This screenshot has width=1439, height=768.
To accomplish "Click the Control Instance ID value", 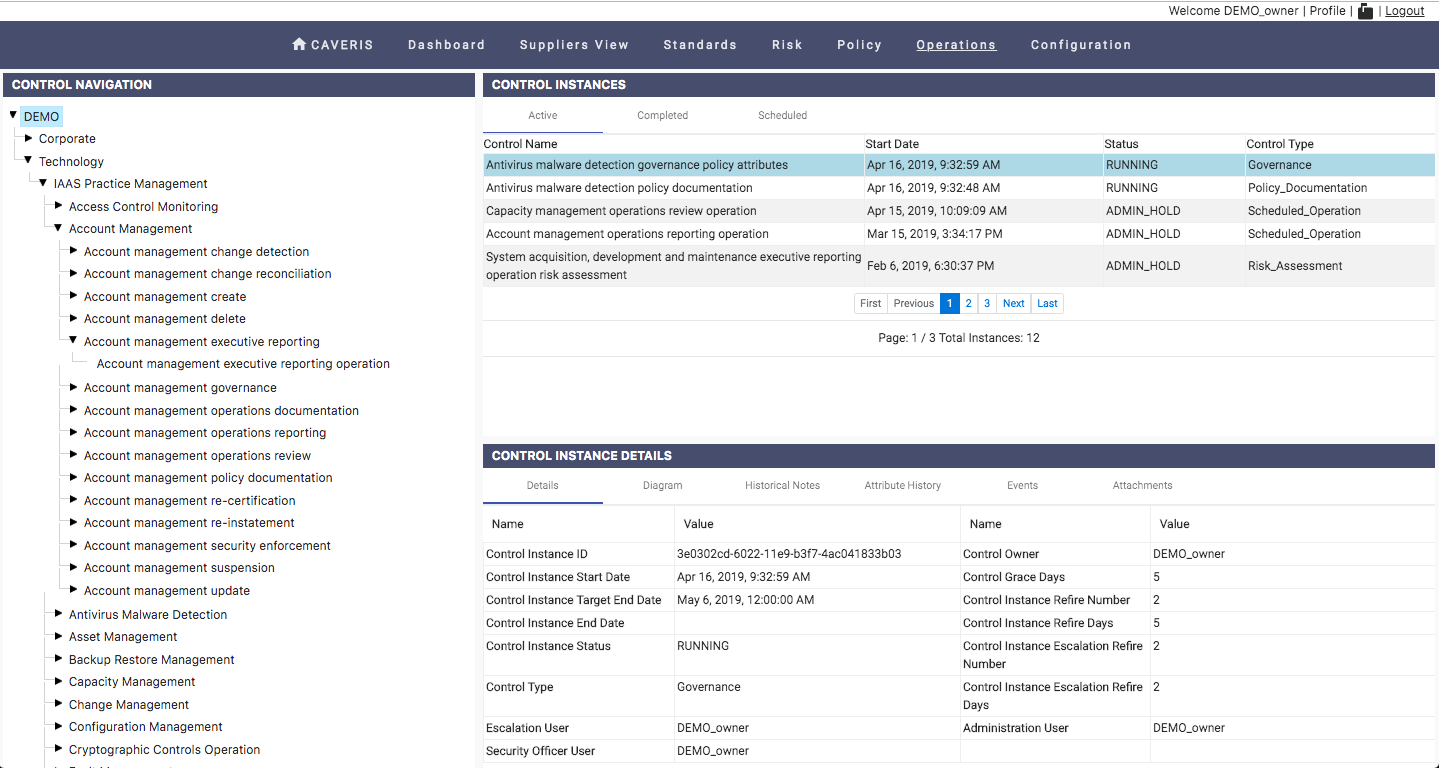I will point(789,554).
